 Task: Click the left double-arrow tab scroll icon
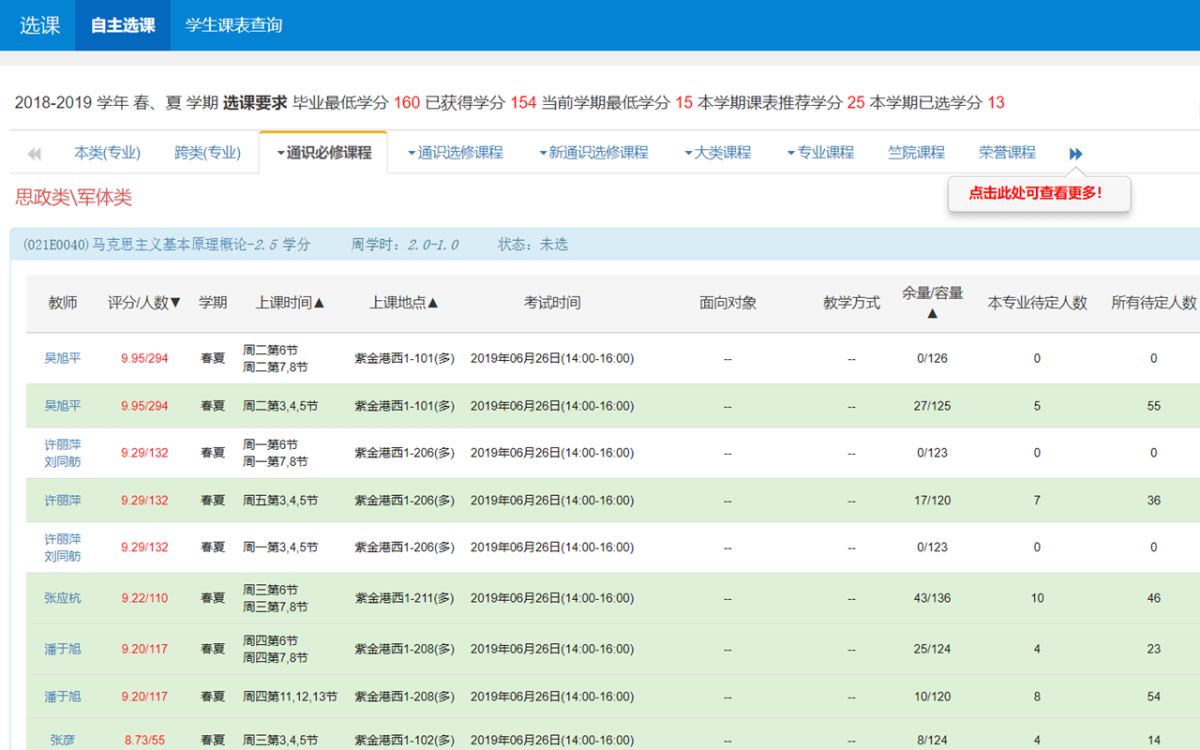[x=34, y=154]
